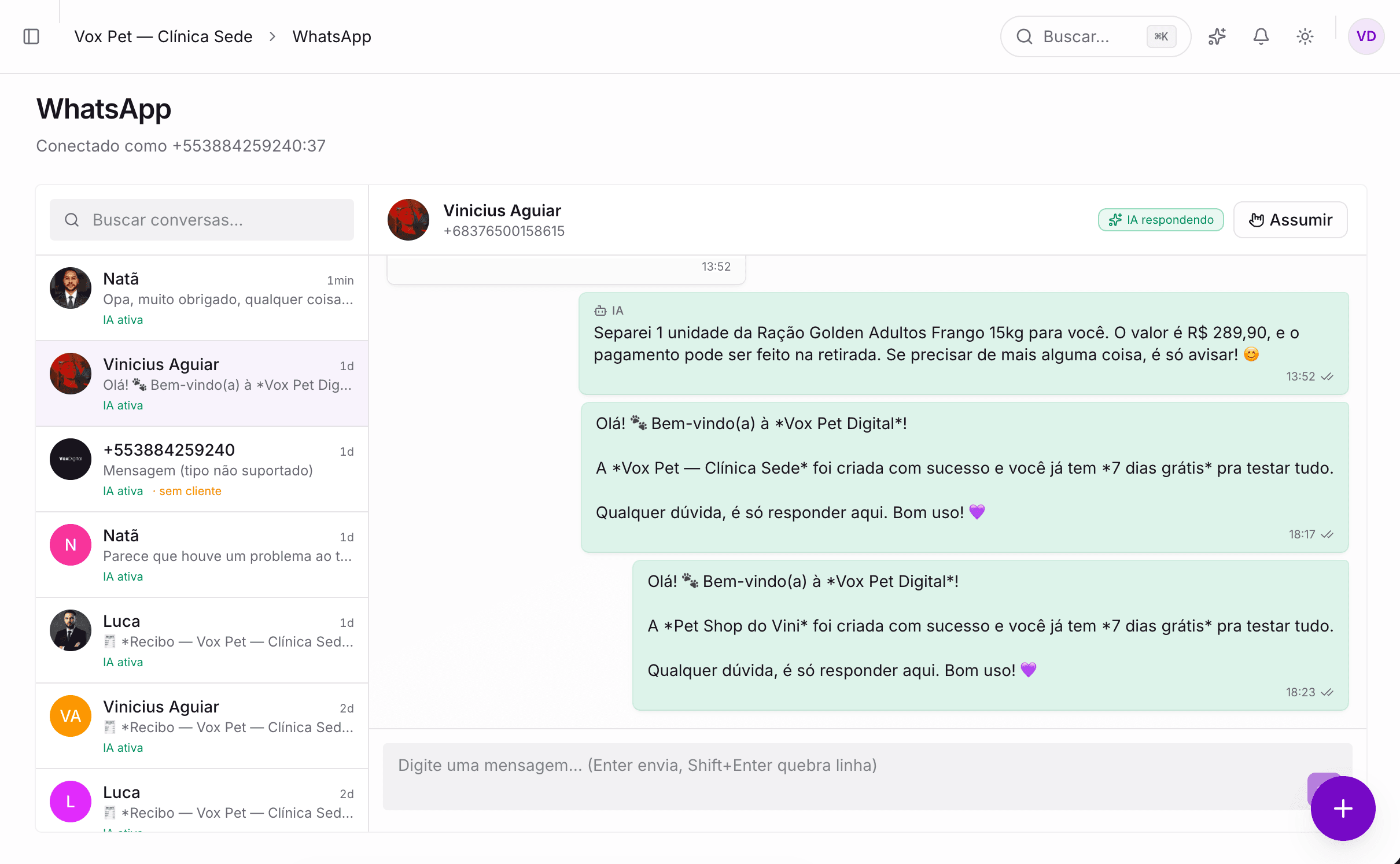
Task: Click the VoxDigital black avatar
Action: [71, 459]
